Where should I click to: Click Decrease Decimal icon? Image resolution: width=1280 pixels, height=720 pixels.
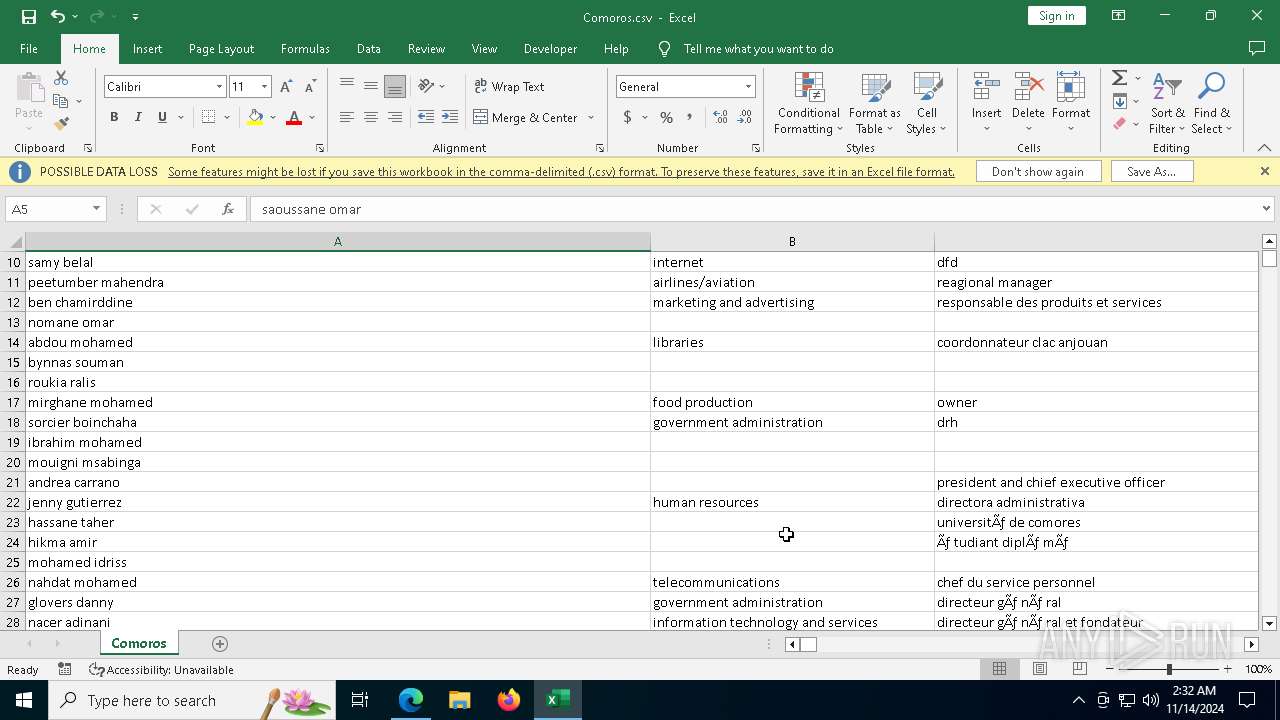744,117
